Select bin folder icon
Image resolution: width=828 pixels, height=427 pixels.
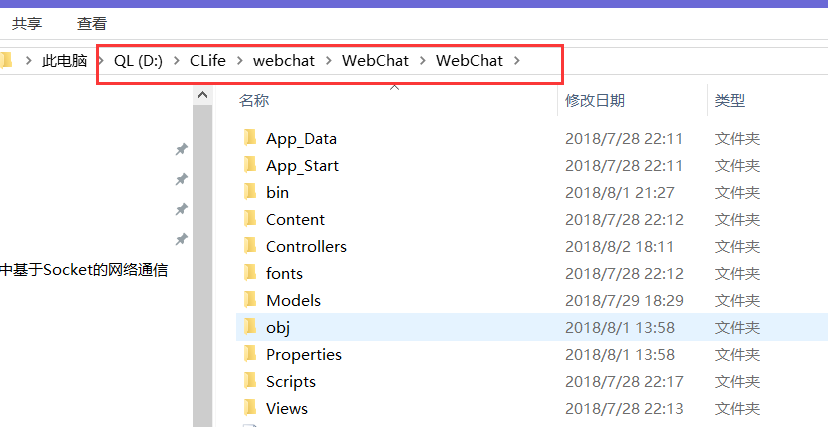point(250,192)
